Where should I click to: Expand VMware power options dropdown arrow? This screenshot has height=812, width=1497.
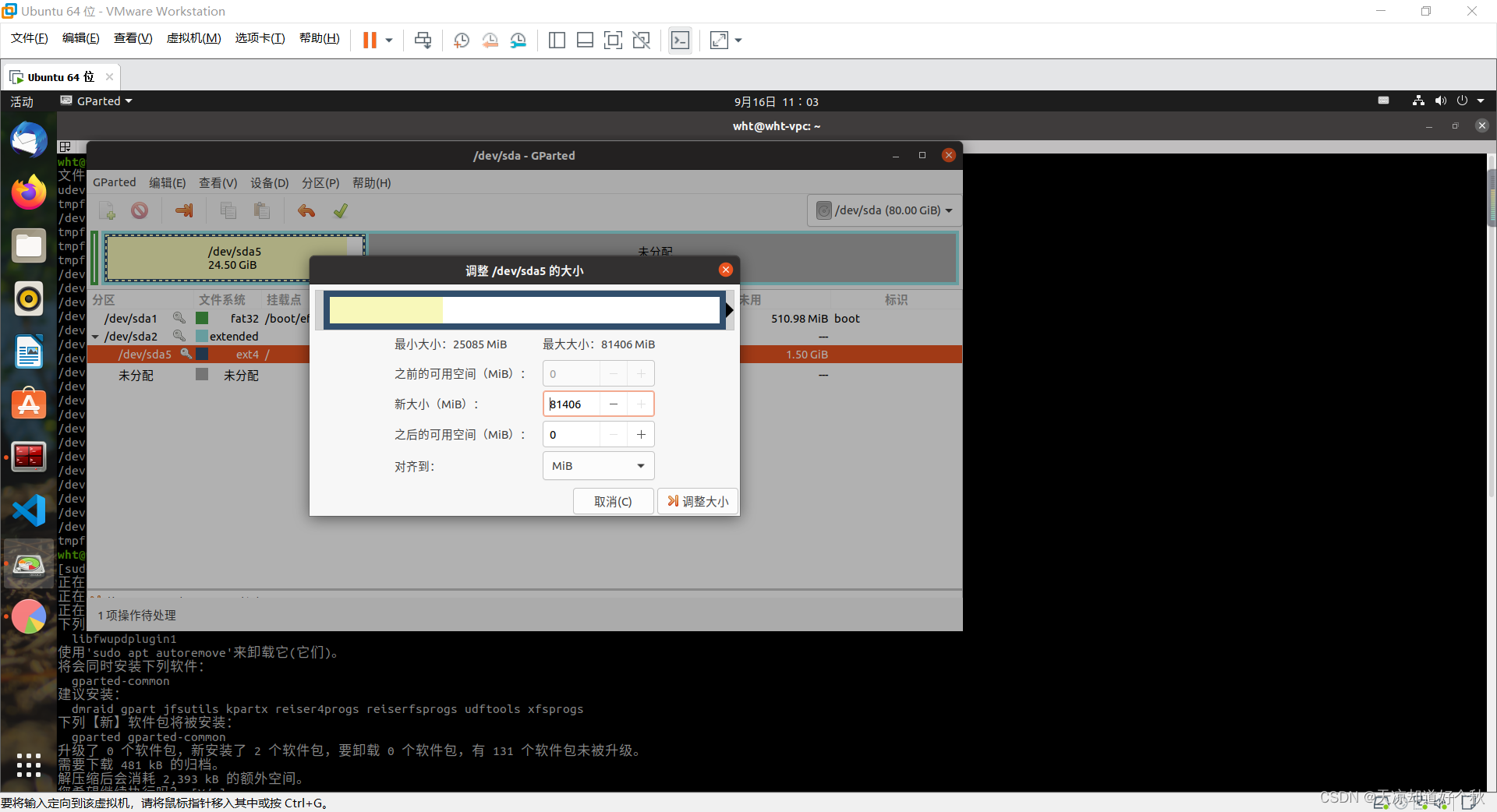coord(389,41)
